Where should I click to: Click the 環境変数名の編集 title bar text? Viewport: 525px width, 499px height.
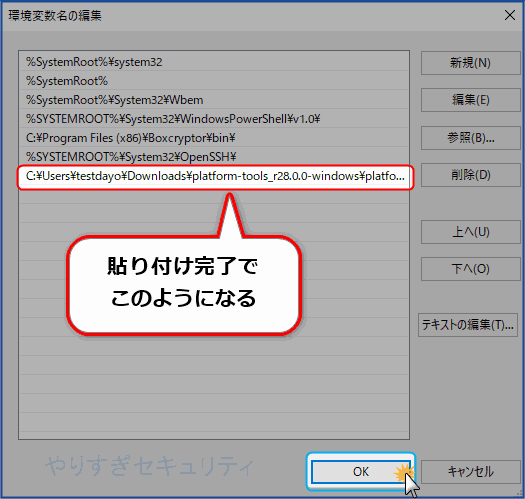(x=55, y=16)
